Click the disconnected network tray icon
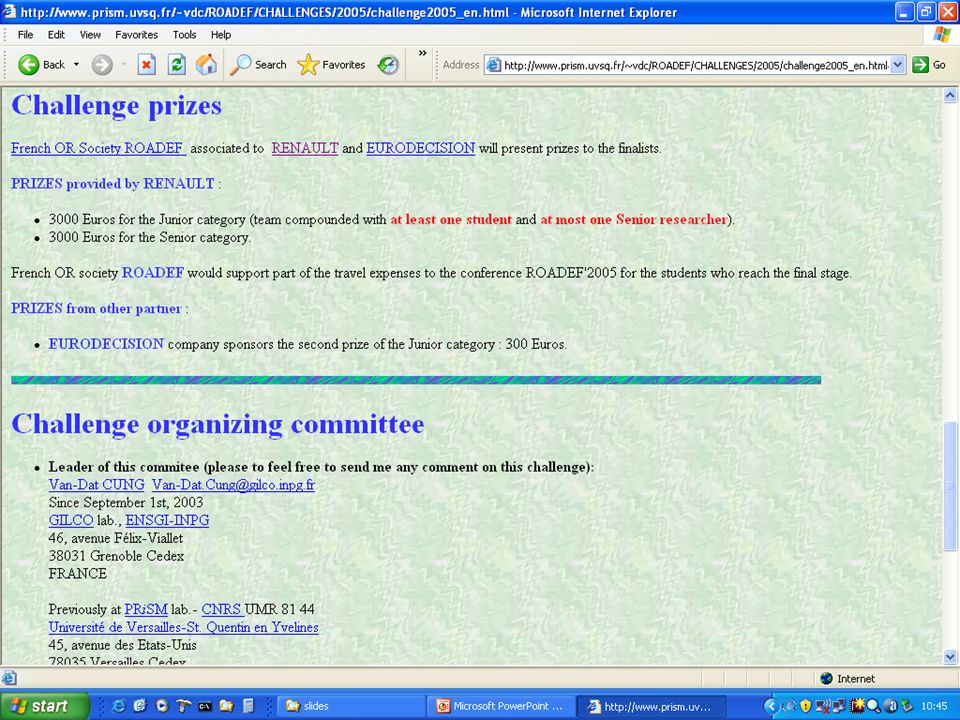This screenshot has height=720, width=960. 822,706
